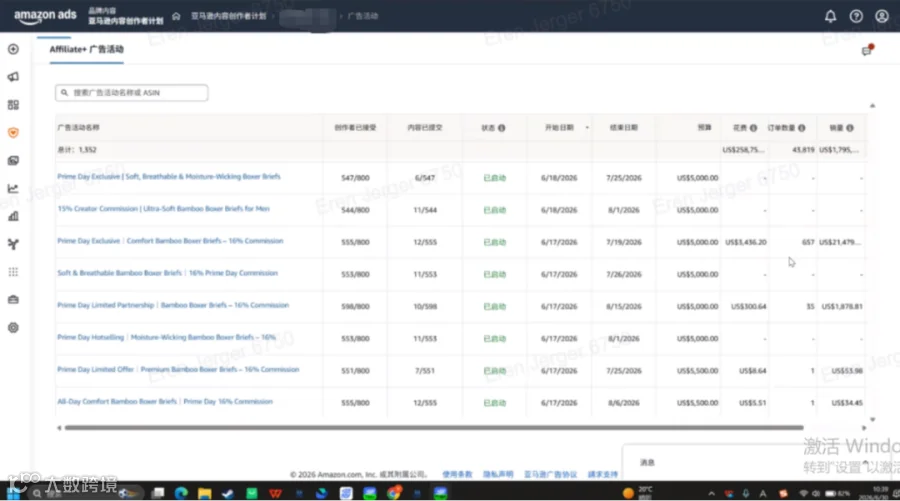Open the 隐私声明 footer link

click(498, 475)
